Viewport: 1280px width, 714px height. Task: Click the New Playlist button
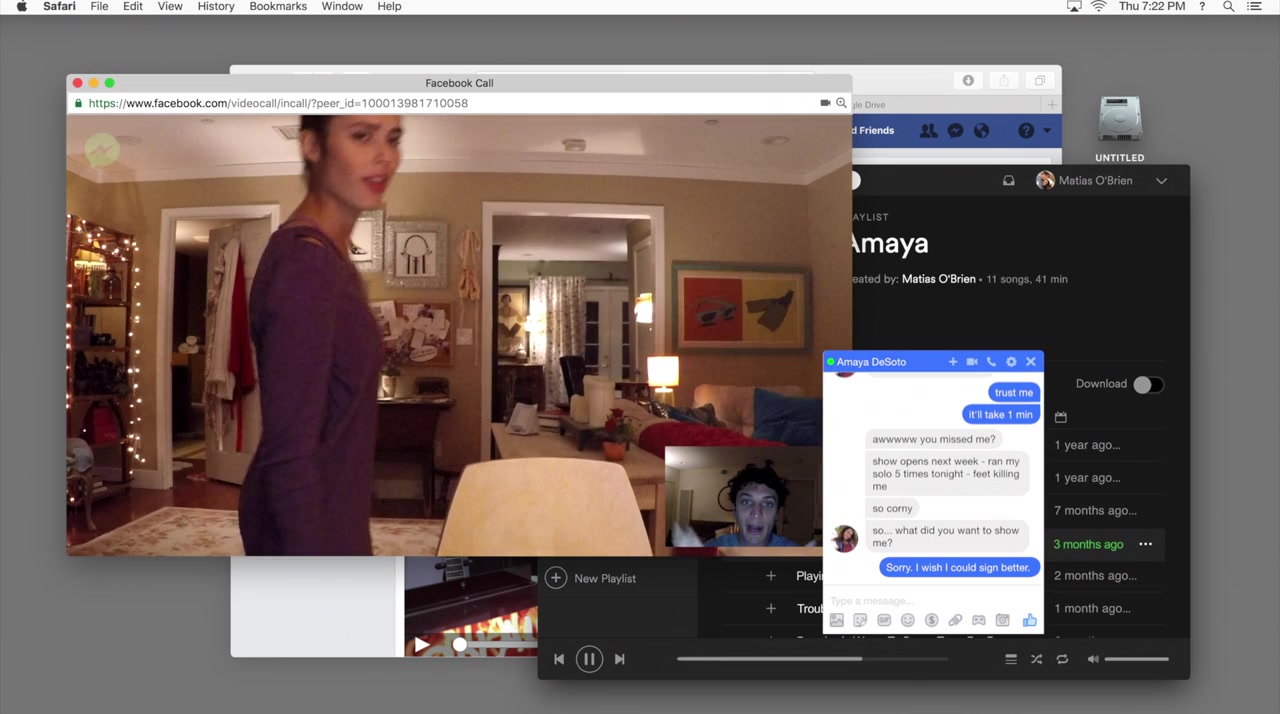(x=591, y=578)
